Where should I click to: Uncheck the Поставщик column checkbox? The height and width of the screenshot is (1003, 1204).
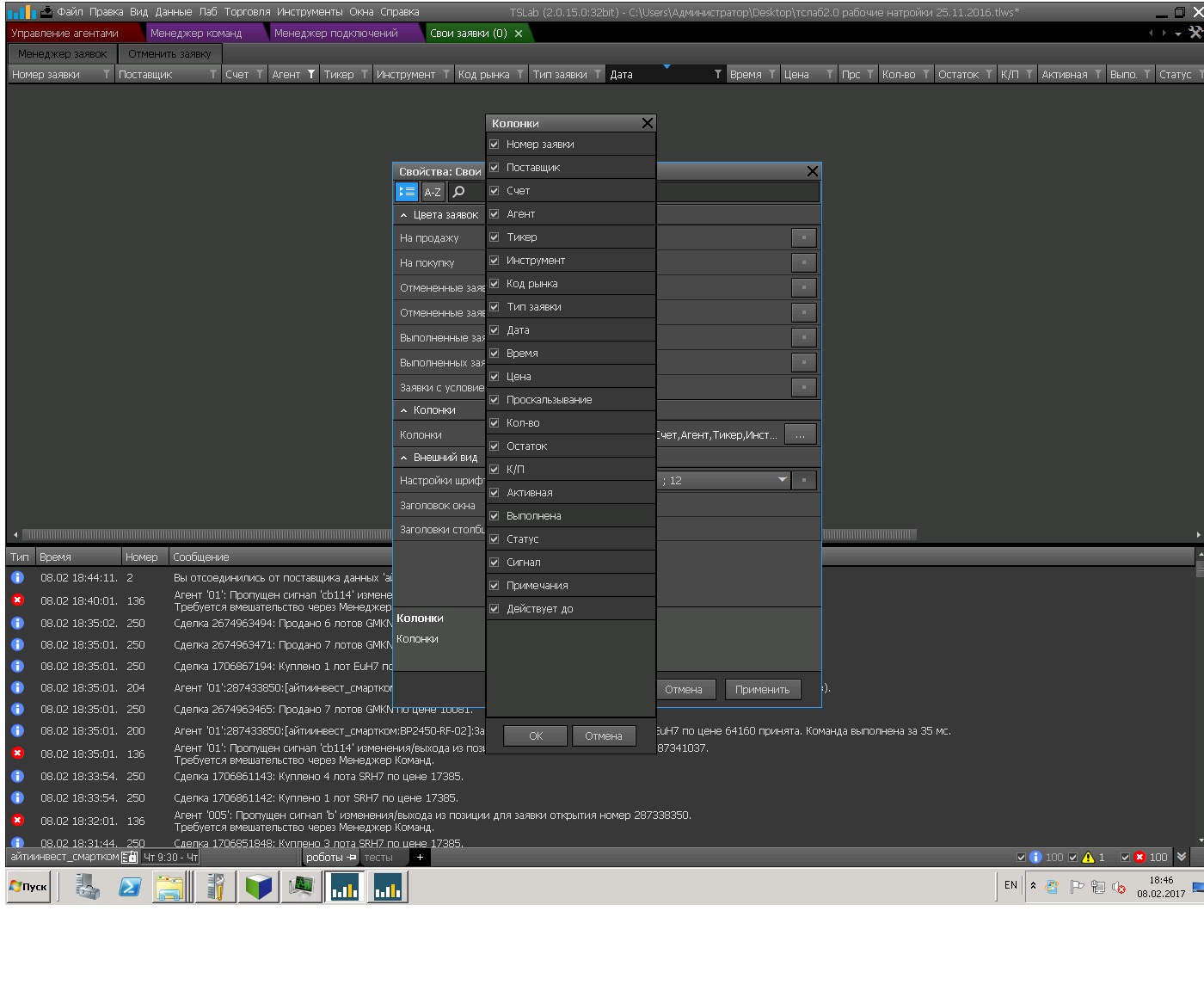[x=494, y=168]
